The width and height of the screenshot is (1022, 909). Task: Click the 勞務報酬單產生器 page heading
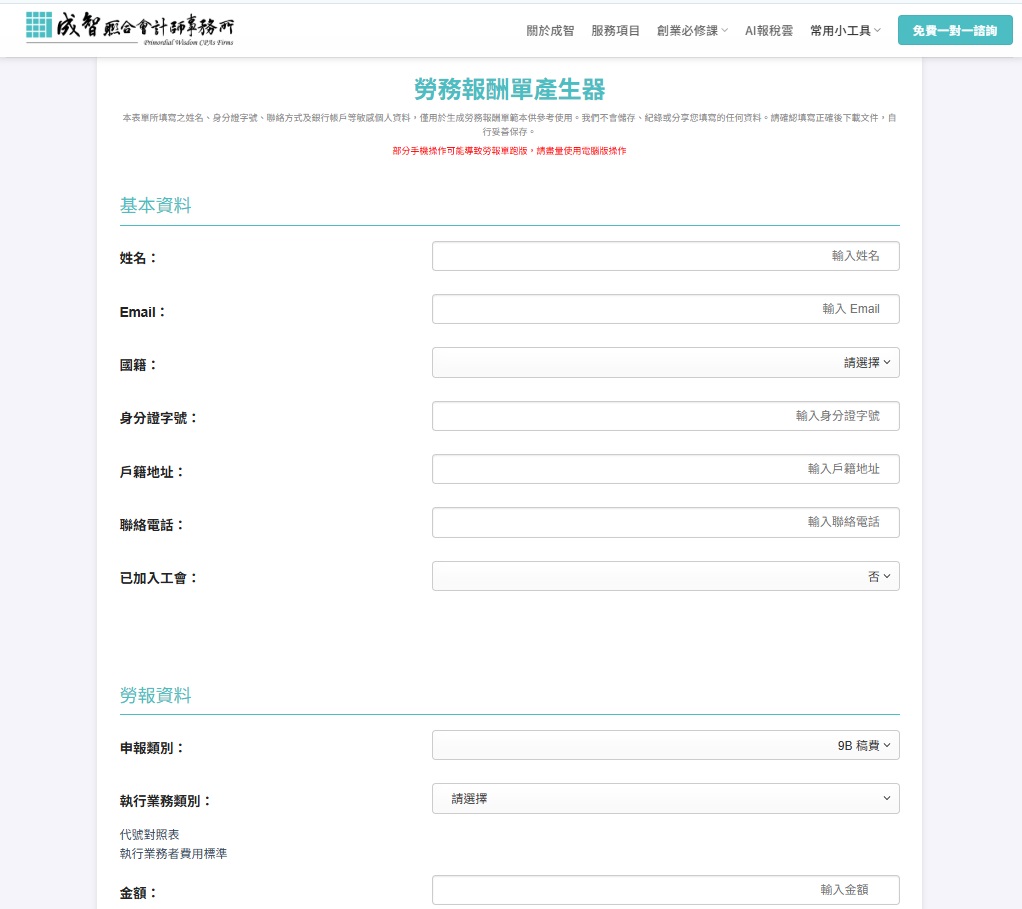coord(510,90)
